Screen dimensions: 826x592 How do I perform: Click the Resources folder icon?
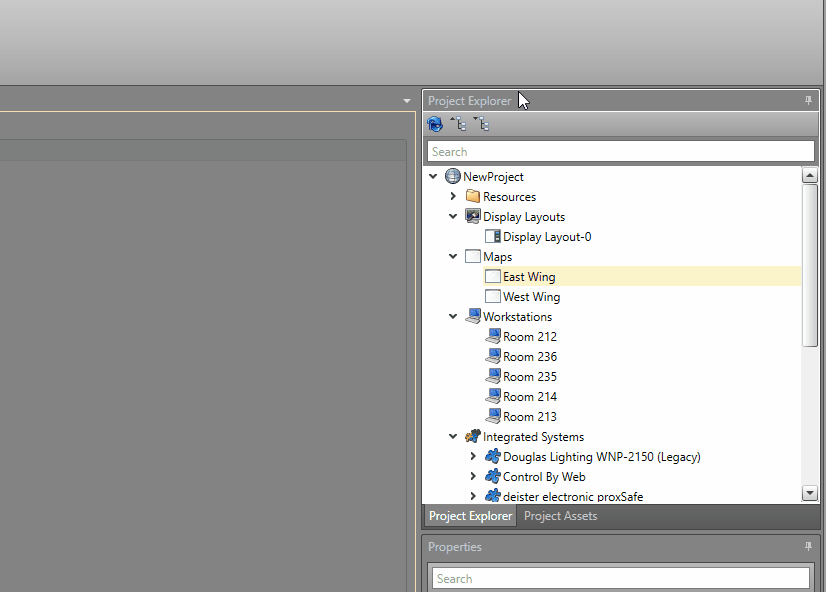473,197
